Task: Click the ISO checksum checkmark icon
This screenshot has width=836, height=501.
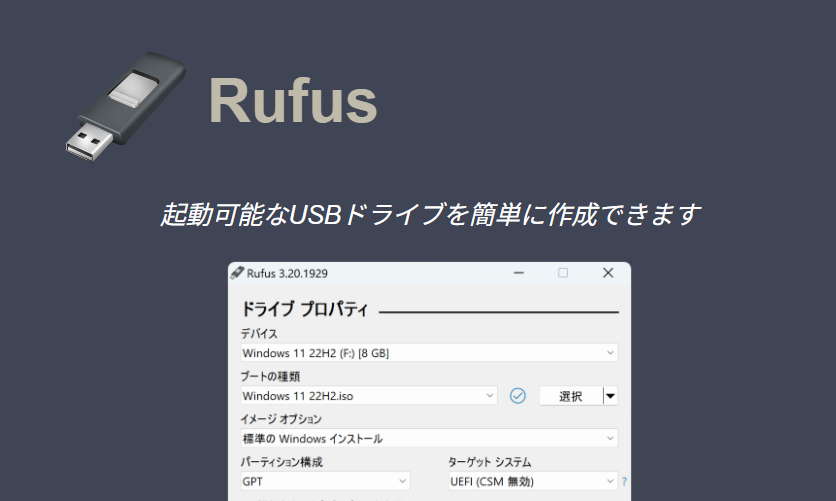Action: (517, 396)
